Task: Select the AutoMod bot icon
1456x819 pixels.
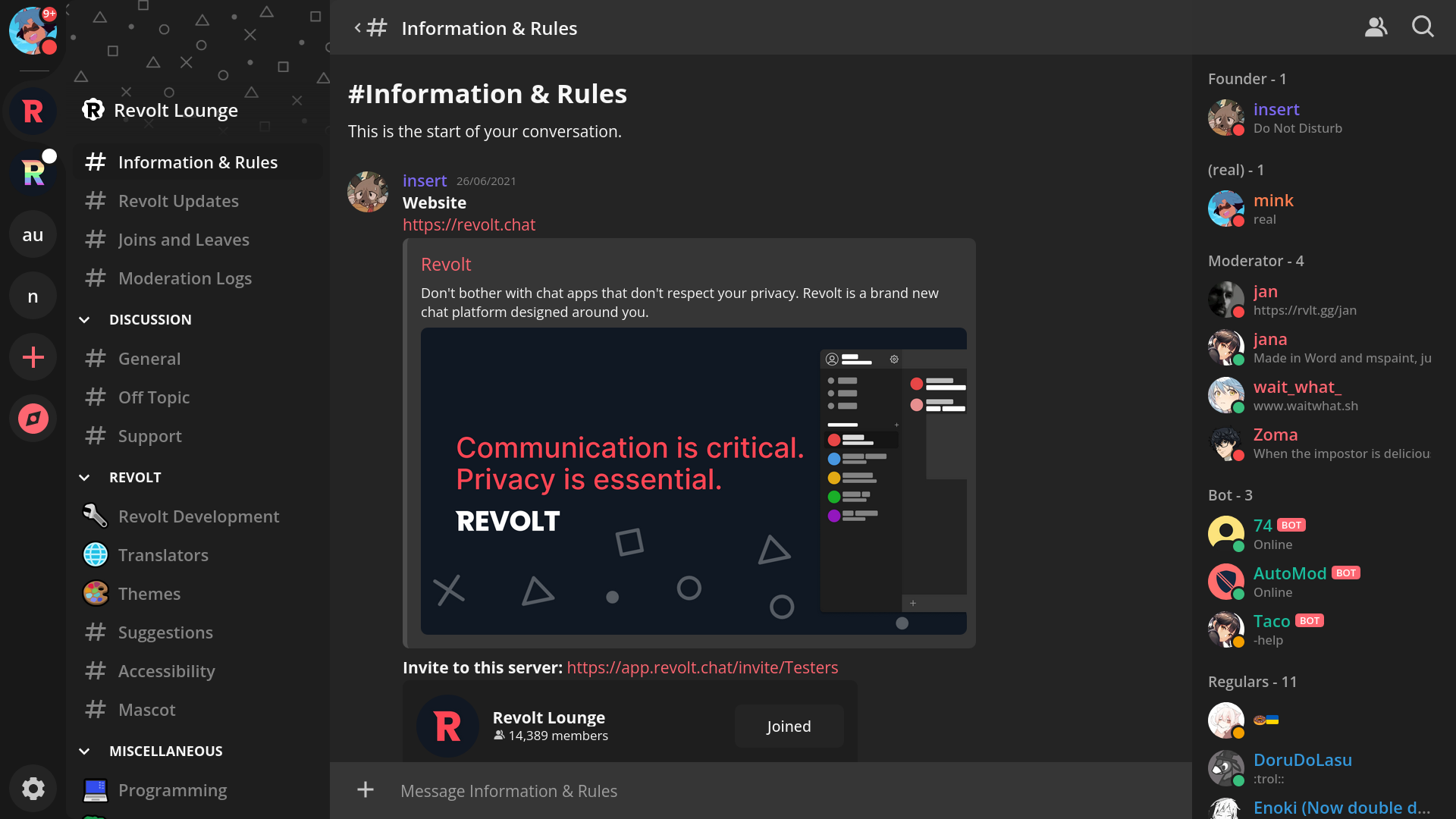Action: tap(1226, 581)
